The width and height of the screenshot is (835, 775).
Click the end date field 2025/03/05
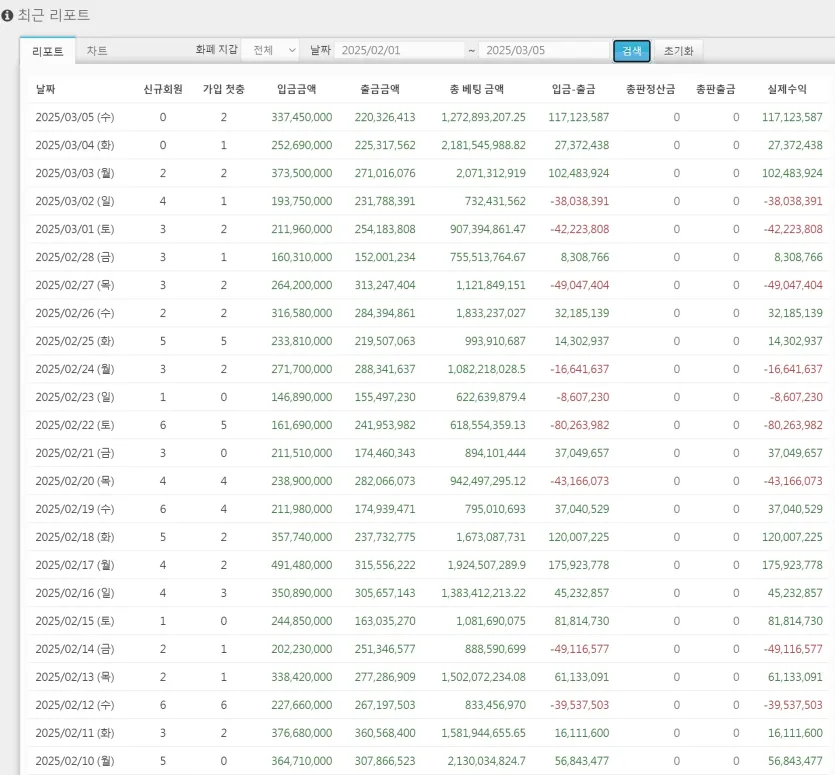coord(544,50)
